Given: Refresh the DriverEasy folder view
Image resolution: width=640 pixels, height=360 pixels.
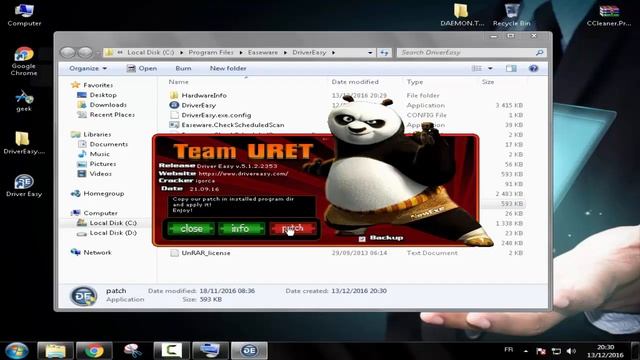Looking at the screenshot, I should 384,53.
